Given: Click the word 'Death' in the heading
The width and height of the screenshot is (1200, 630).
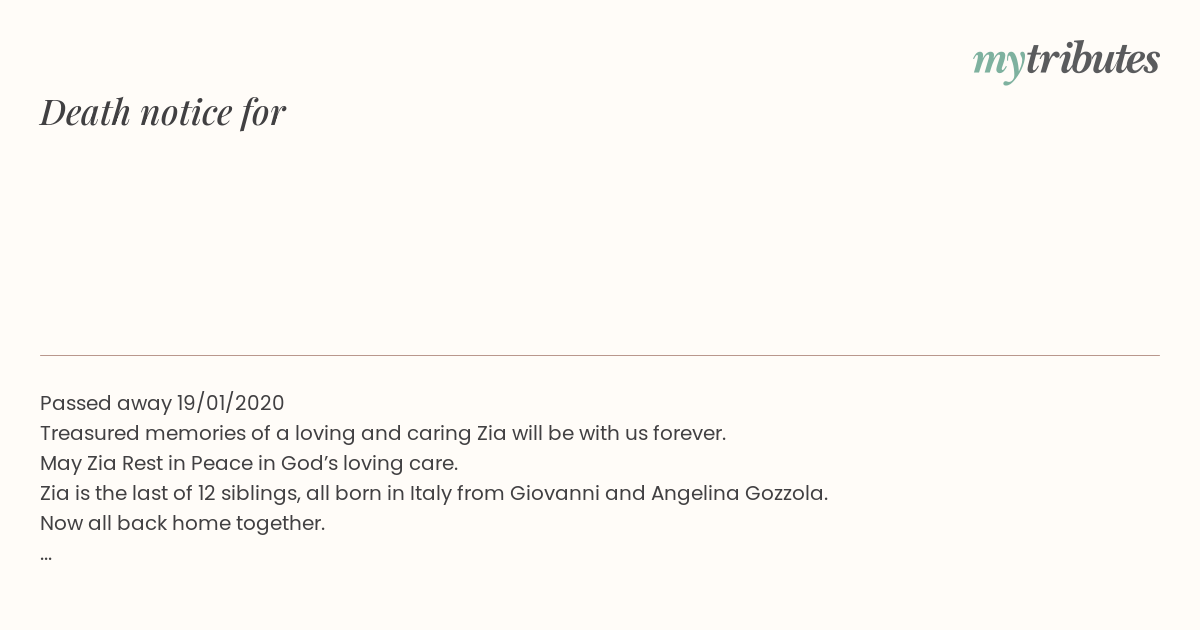Looking at the screenshot, I should coord(85,112).
